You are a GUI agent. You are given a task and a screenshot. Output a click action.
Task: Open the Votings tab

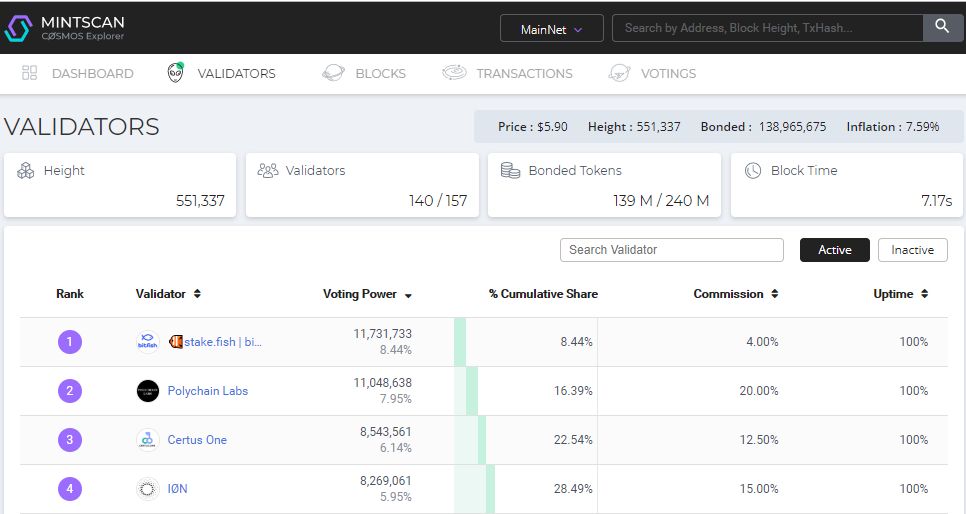[x=668, y=73]
